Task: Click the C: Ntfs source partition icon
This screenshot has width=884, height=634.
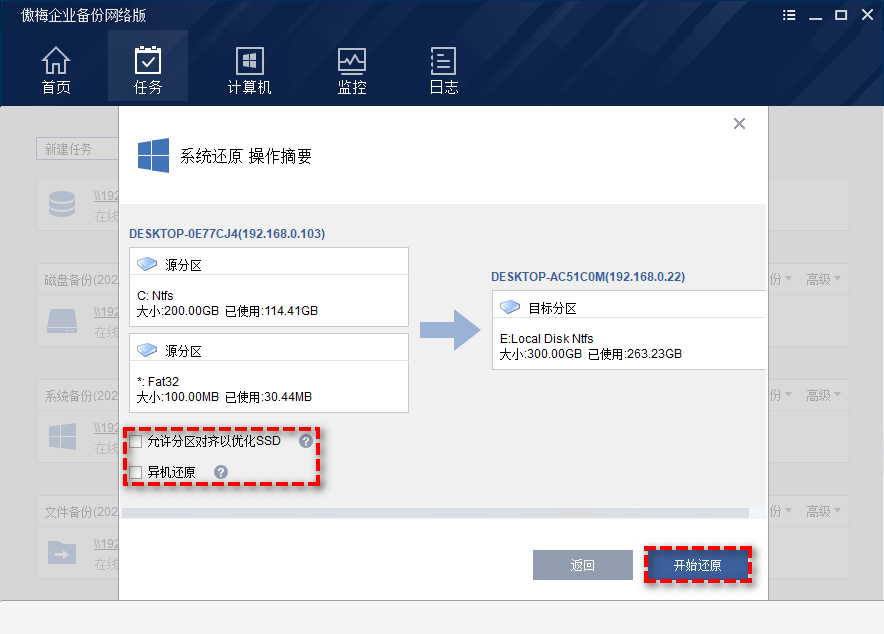Action: tap(148, 265)
